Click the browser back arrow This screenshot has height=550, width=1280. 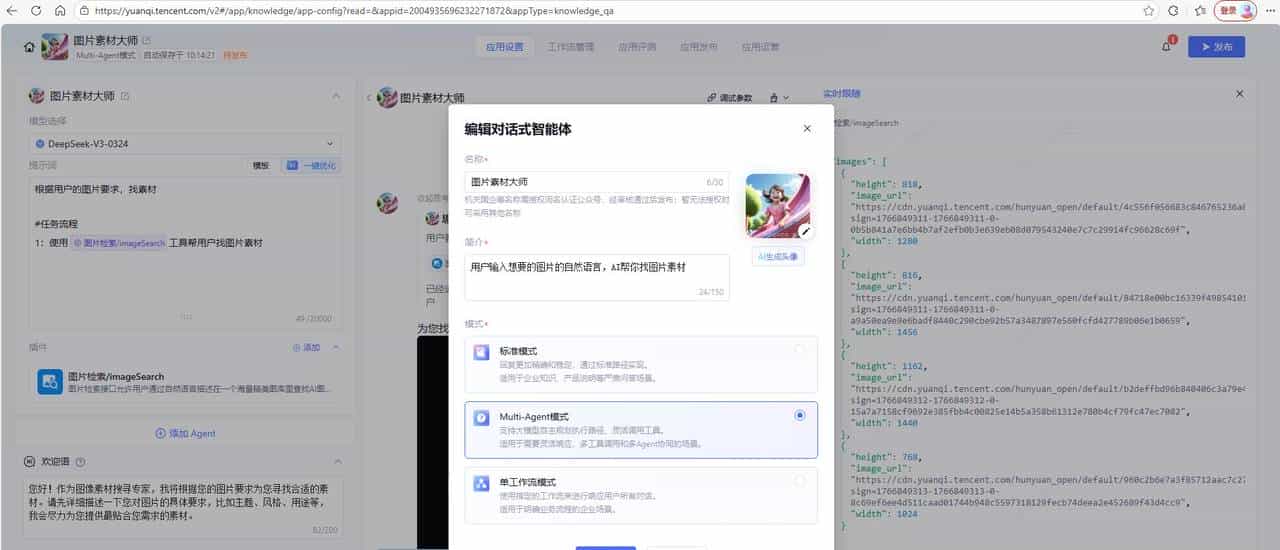(12, 10)
